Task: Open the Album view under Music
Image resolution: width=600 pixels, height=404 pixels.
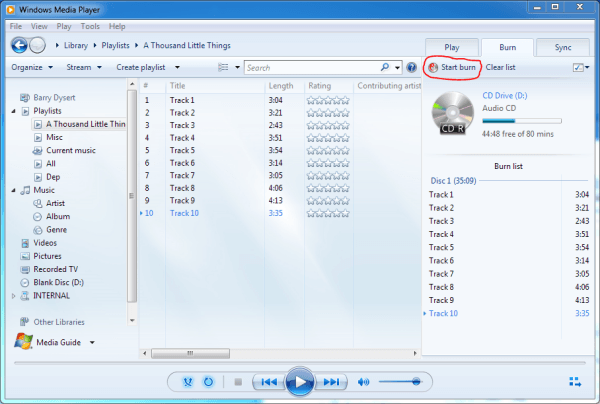Action: click(x=58, y=217)
